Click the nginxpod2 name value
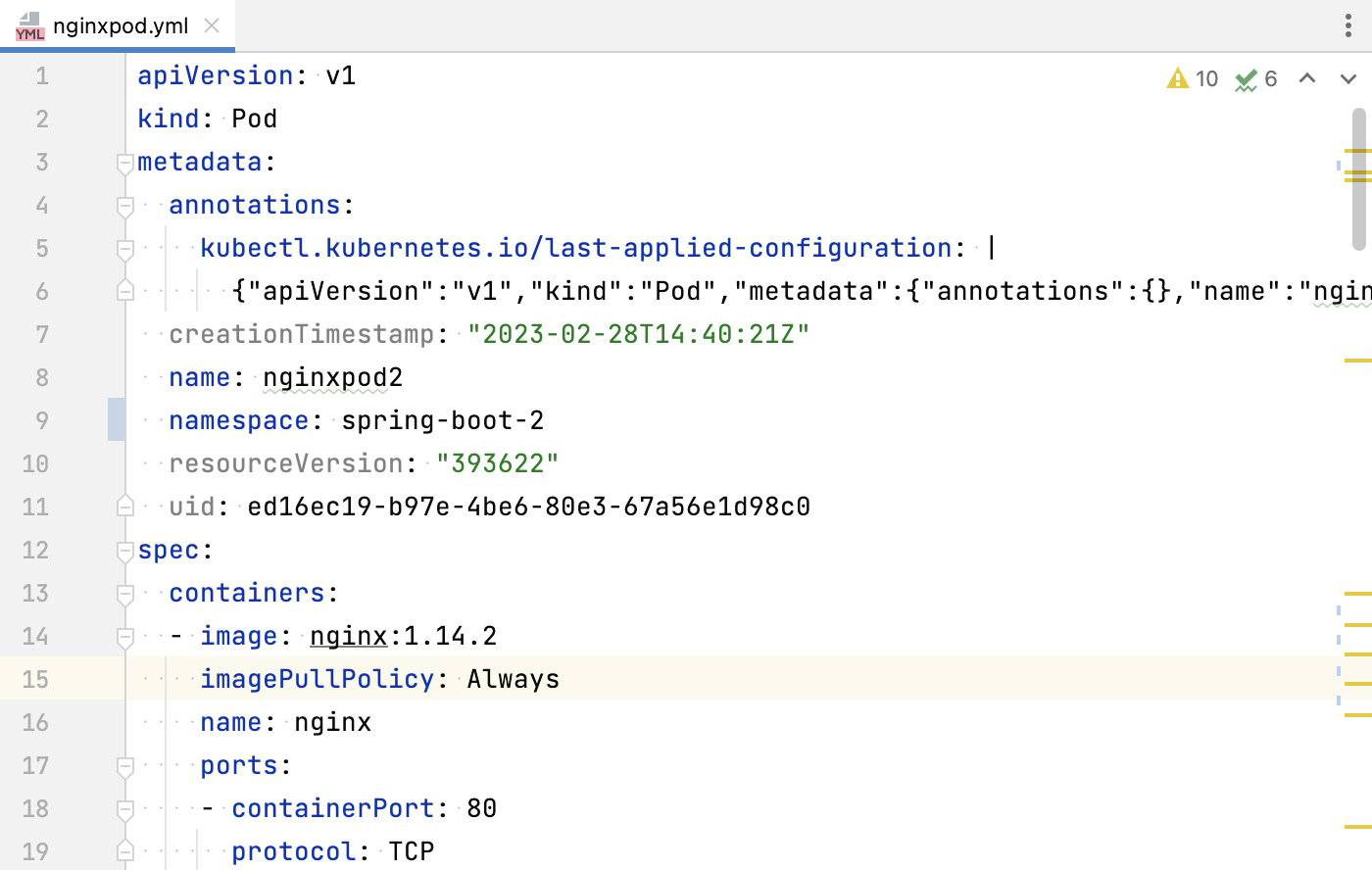The width and height of the screenshot is (1372, 870). tap(332, 377)
